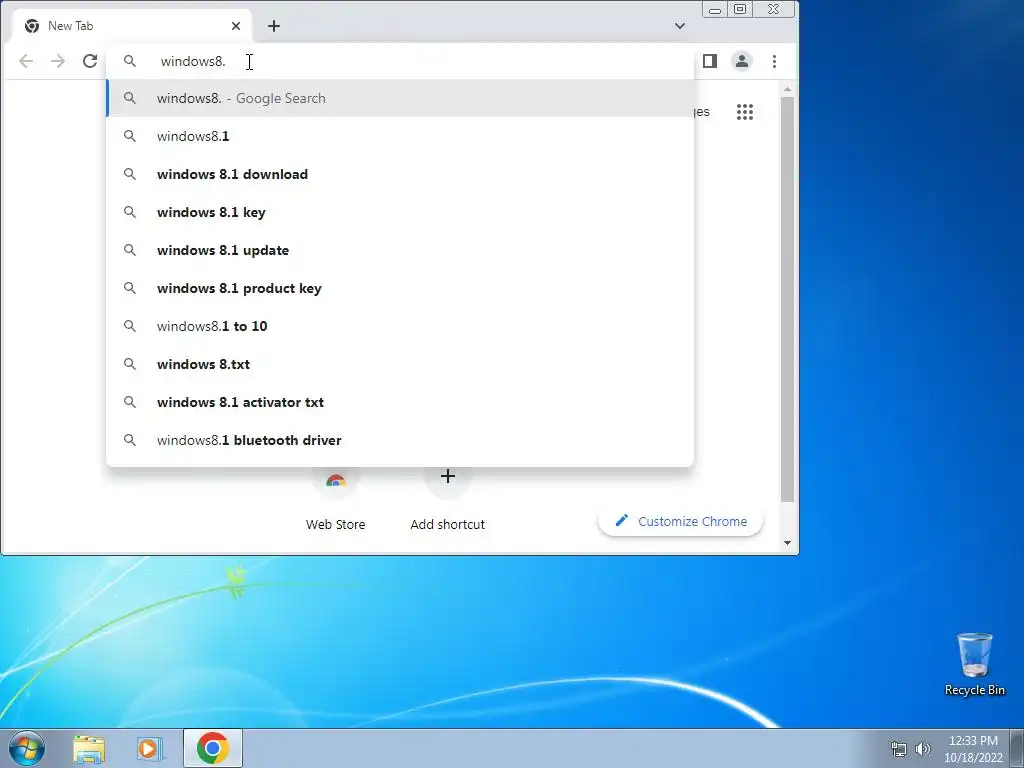Click the browser Back arrow
Screen dimensions: 1024x768
pyautogui.click(x=26, y=61)
